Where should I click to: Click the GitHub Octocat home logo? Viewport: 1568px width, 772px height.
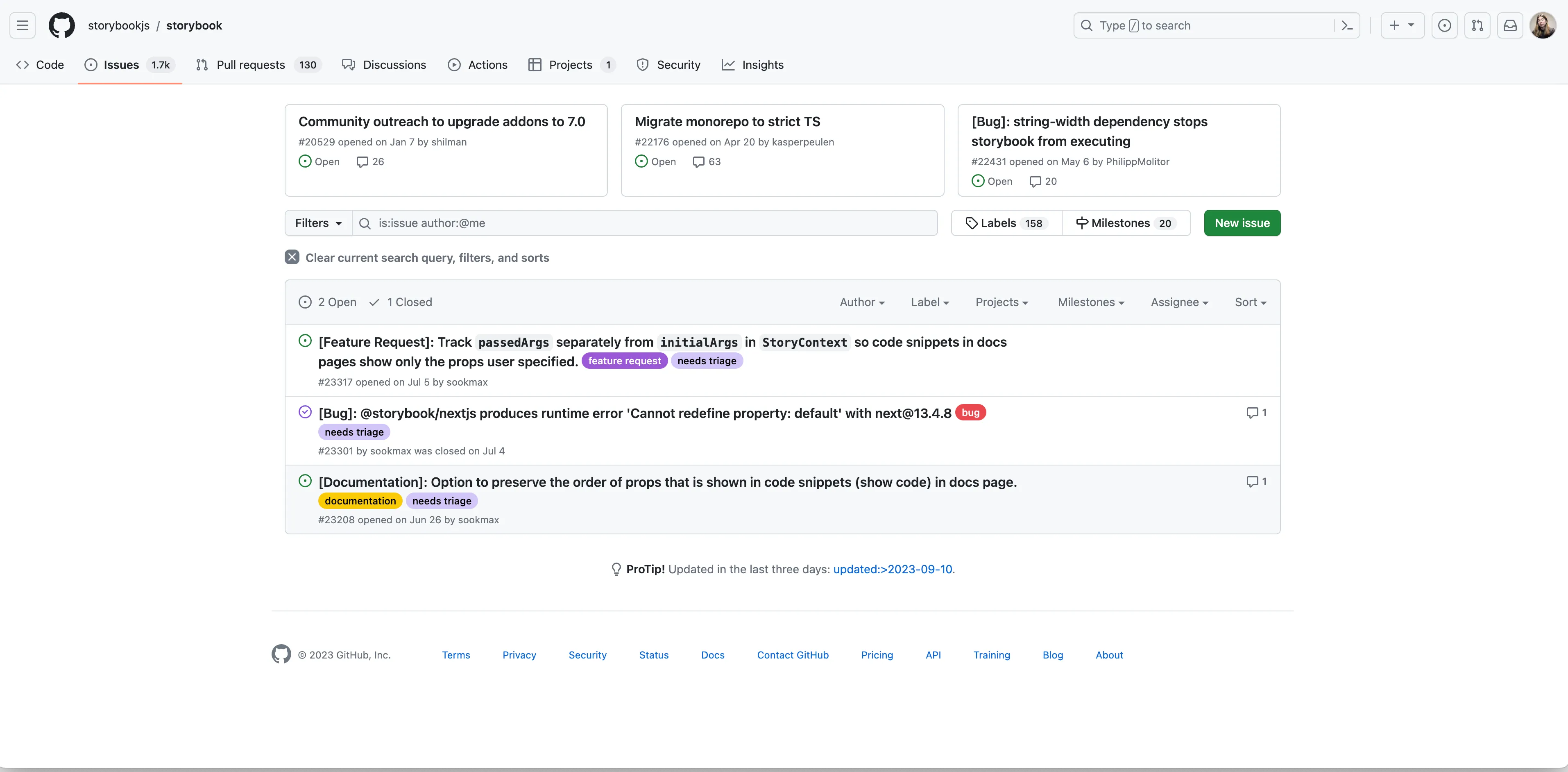[x=61, y=25]
